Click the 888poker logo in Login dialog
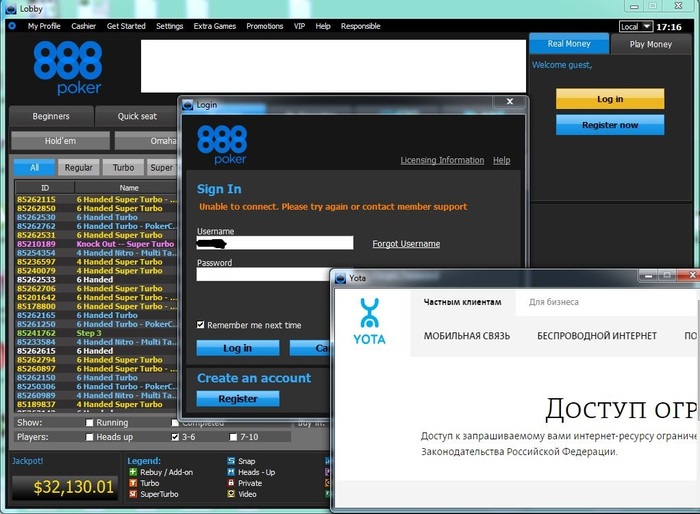700x514 pixels. (x=222, y=144)
